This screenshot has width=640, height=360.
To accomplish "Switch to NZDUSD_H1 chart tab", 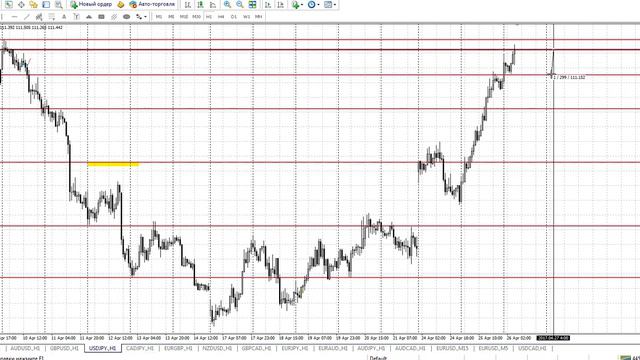I will 217,349.
